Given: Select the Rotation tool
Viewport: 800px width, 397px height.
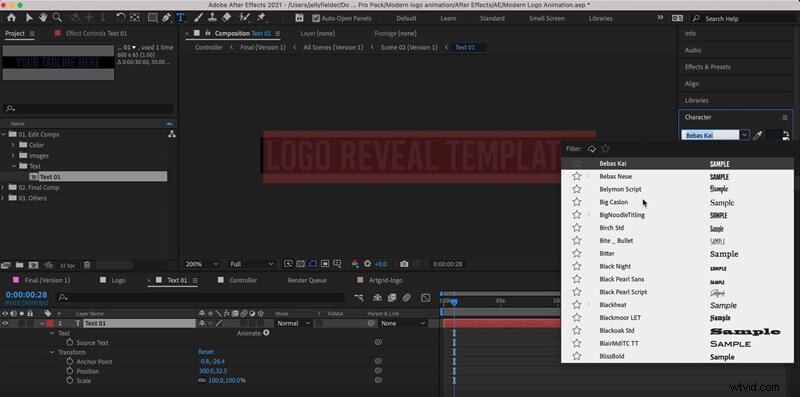Looking at the screenshot, I should tap(120, 18).
